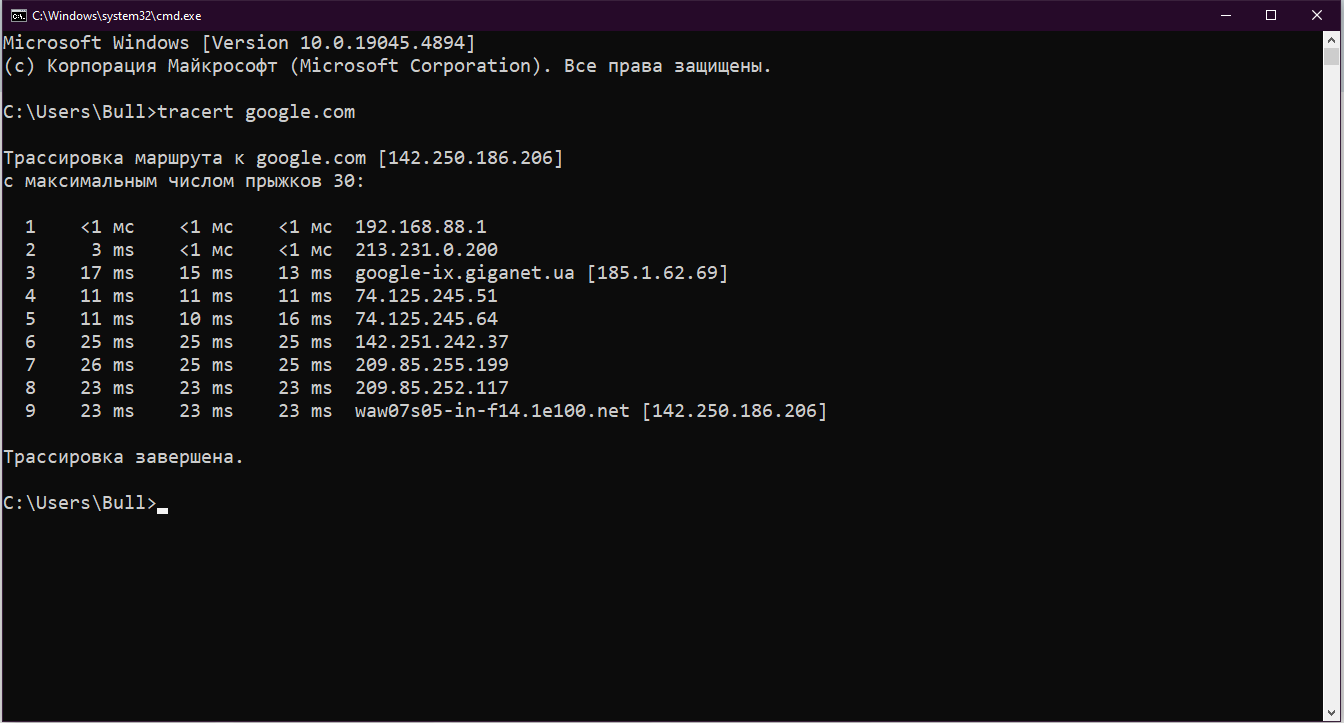Click the waw07s05-in-f14.1e100.net hostname
The image size is (1344, 723).
pos(491,410)
